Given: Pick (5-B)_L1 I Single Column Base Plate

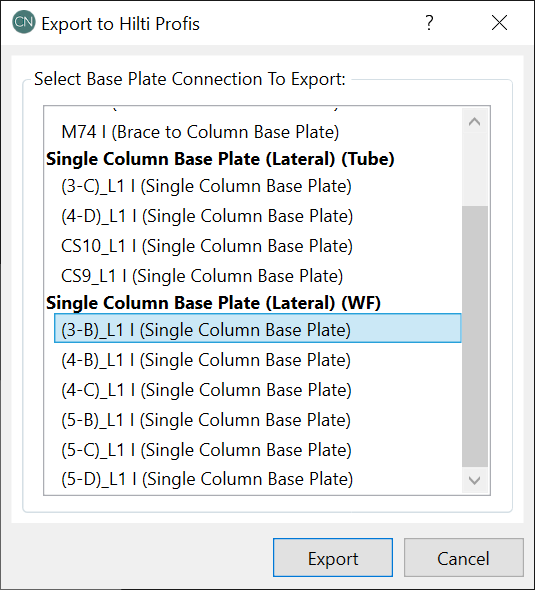Looking at the screenshot, I should coord(206,420).
